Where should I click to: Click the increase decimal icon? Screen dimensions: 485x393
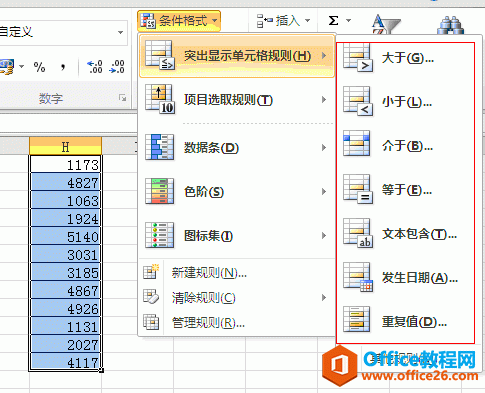click(94, 67)
